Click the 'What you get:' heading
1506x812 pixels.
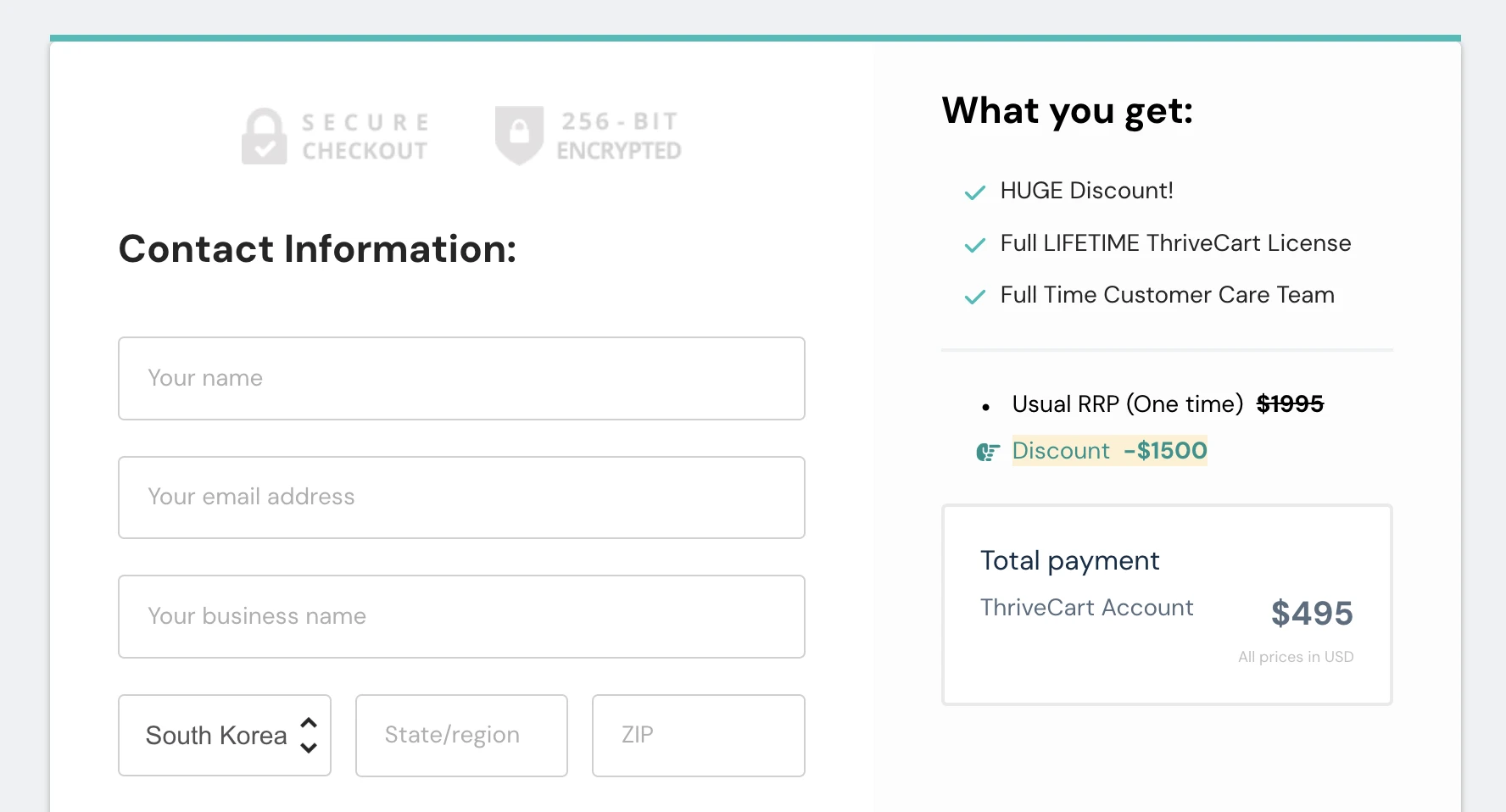[x=1068, y=111]
